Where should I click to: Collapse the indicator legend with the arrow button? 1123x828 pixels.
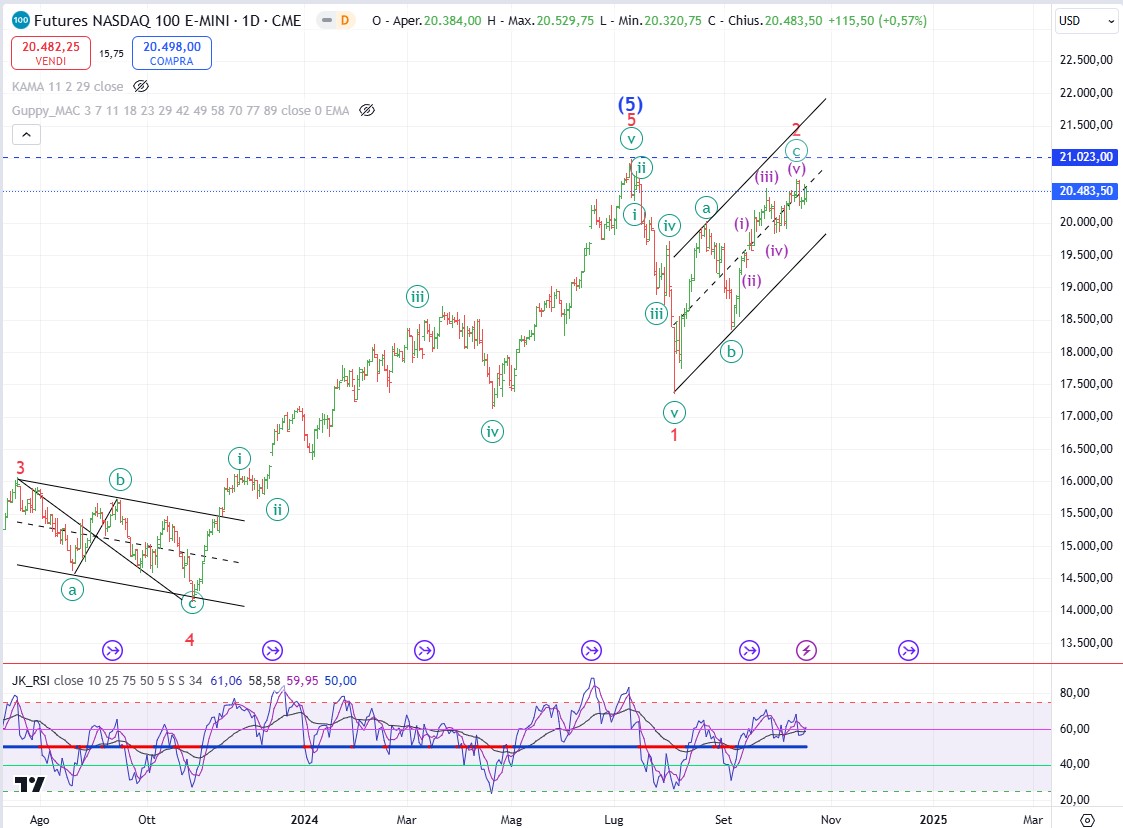pos(26,134)
